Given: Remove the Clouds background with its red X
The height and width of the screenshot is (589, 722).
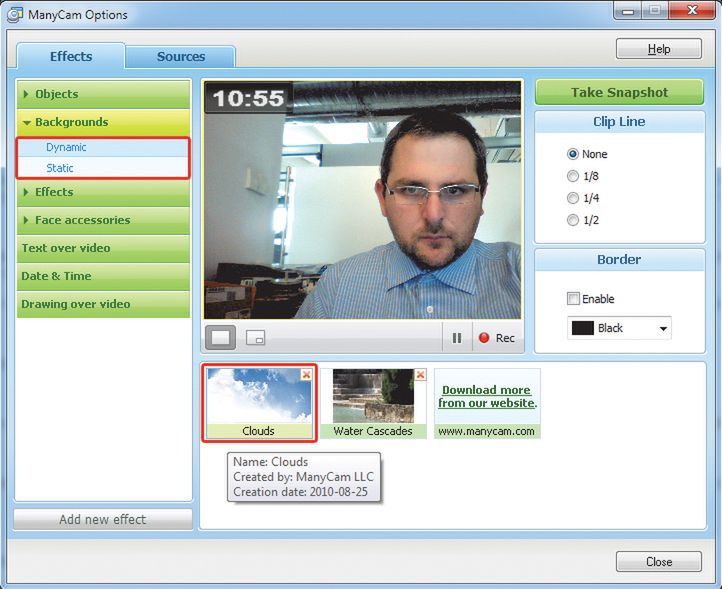Looking at the screenshot, I should pyautogui.click(x=306, y=375).
